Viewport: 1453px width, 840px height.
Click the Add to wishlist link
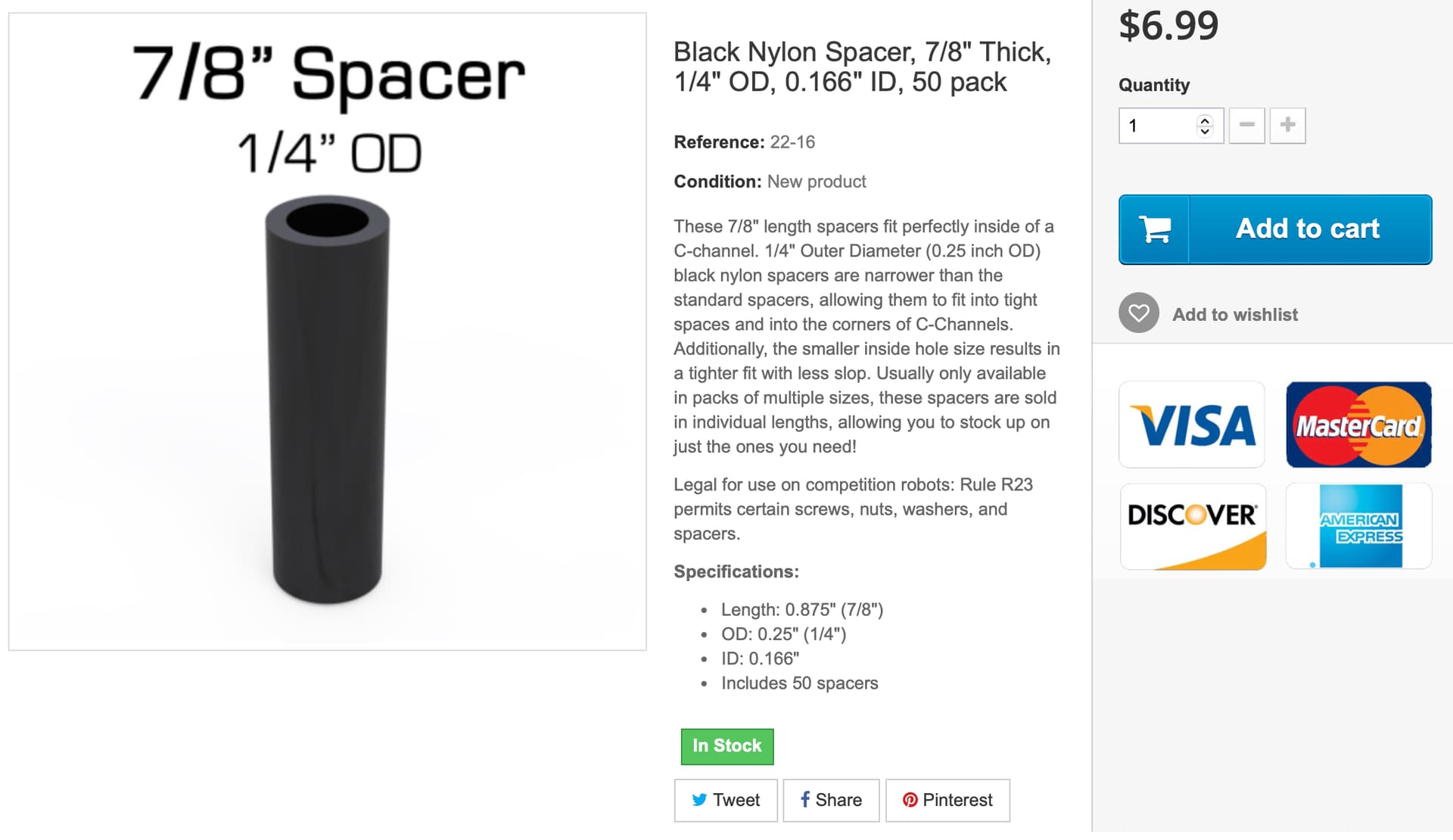pos(1234,315)
